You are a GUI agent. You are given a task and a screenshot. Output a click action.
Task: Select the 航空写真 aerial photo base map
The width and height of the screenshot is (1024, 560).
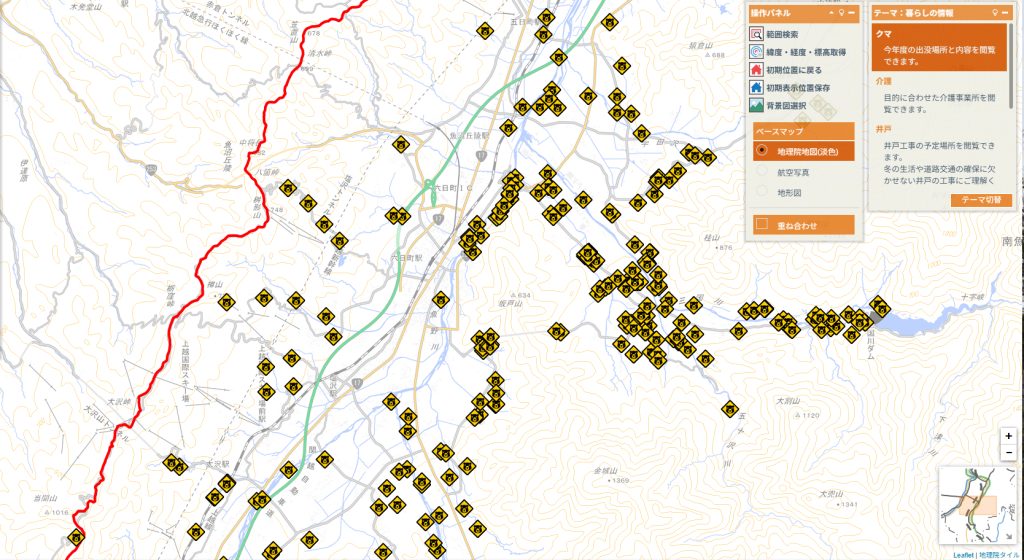(762, 171)
